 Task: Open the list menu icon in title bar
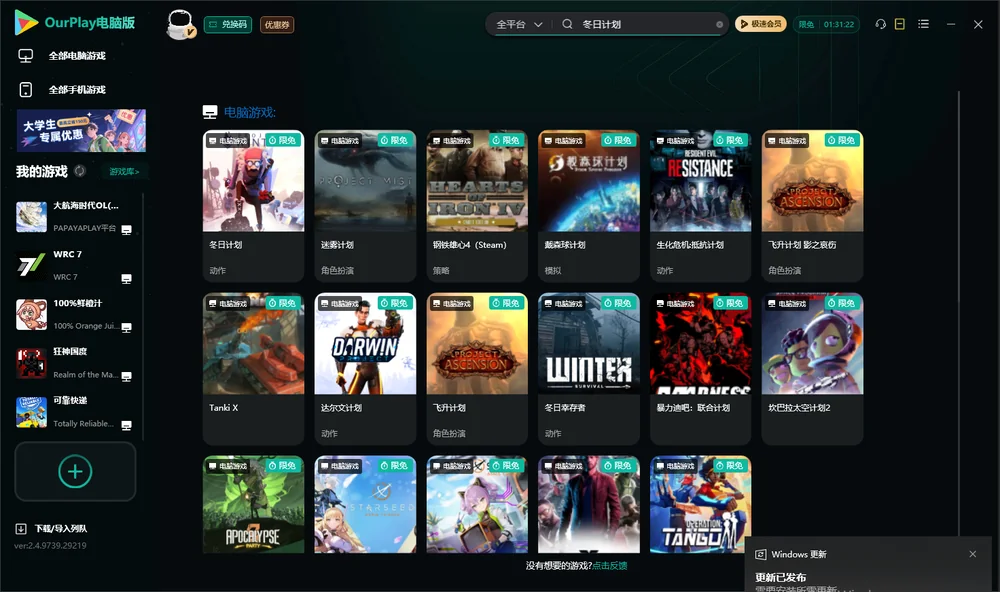click(x=923, y=24)
